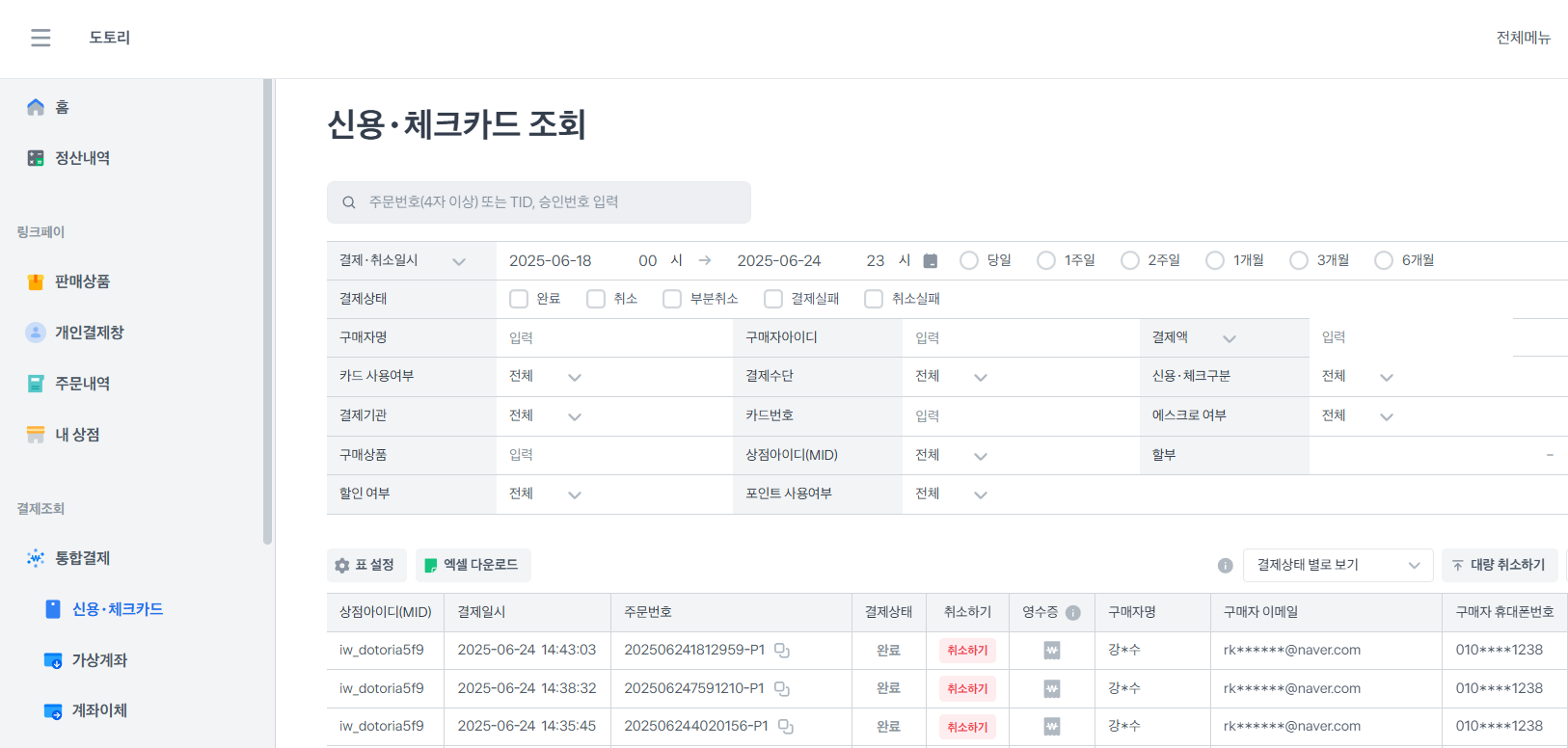Click the 내 상점 shop icon
The width and height of the screenshot is (1568, 748).
36,435
